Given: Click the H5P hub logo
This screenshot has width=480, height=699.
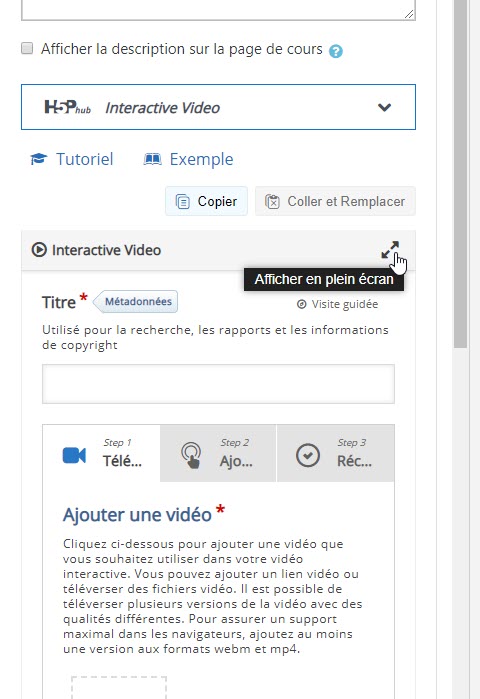Looking at the screenshot, I should pos(67,107).
